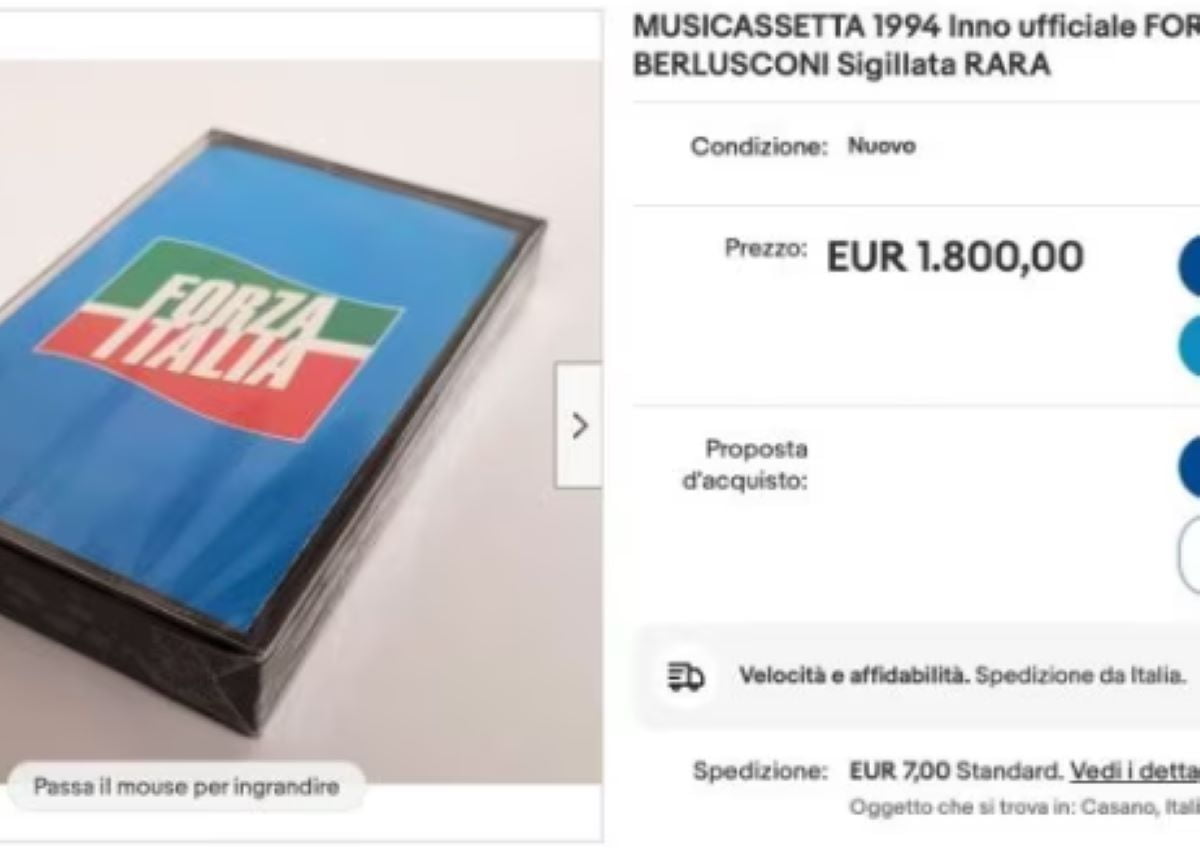Click the shipping truck icon
This screenshot has width=1200, height=862.
click(686, 677)
